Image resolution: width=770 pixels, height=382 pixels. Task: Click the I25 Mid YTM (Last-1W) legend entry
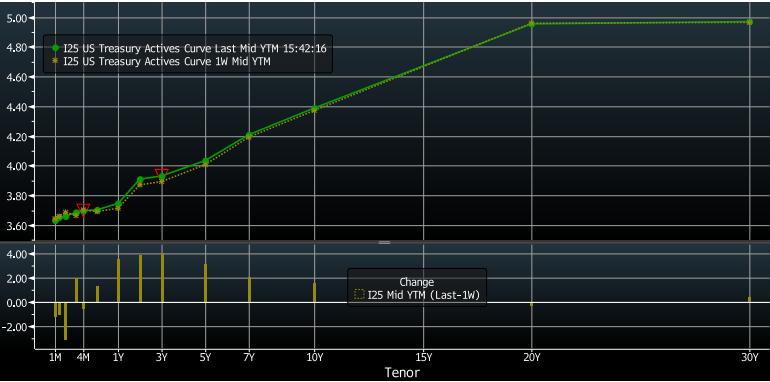point(417,295)
